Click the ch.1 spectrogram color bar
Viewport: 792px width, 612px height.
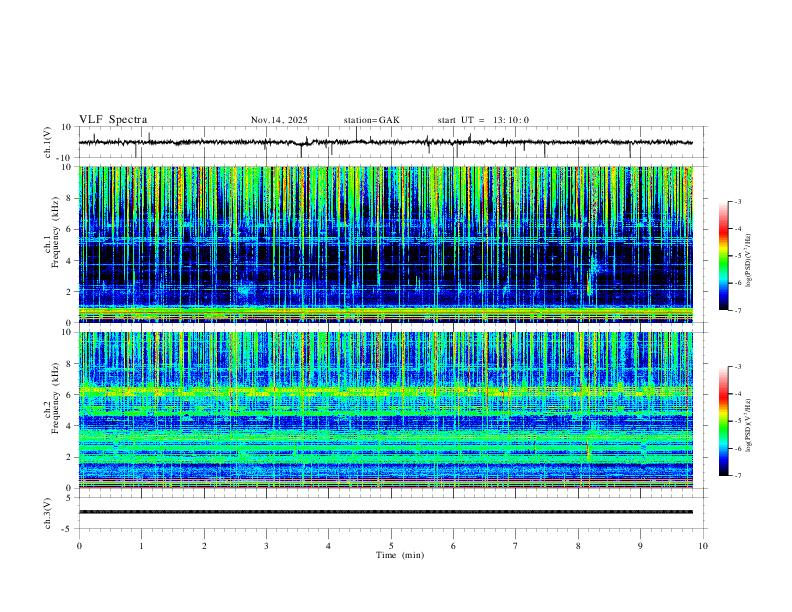[x=723, y=256]
